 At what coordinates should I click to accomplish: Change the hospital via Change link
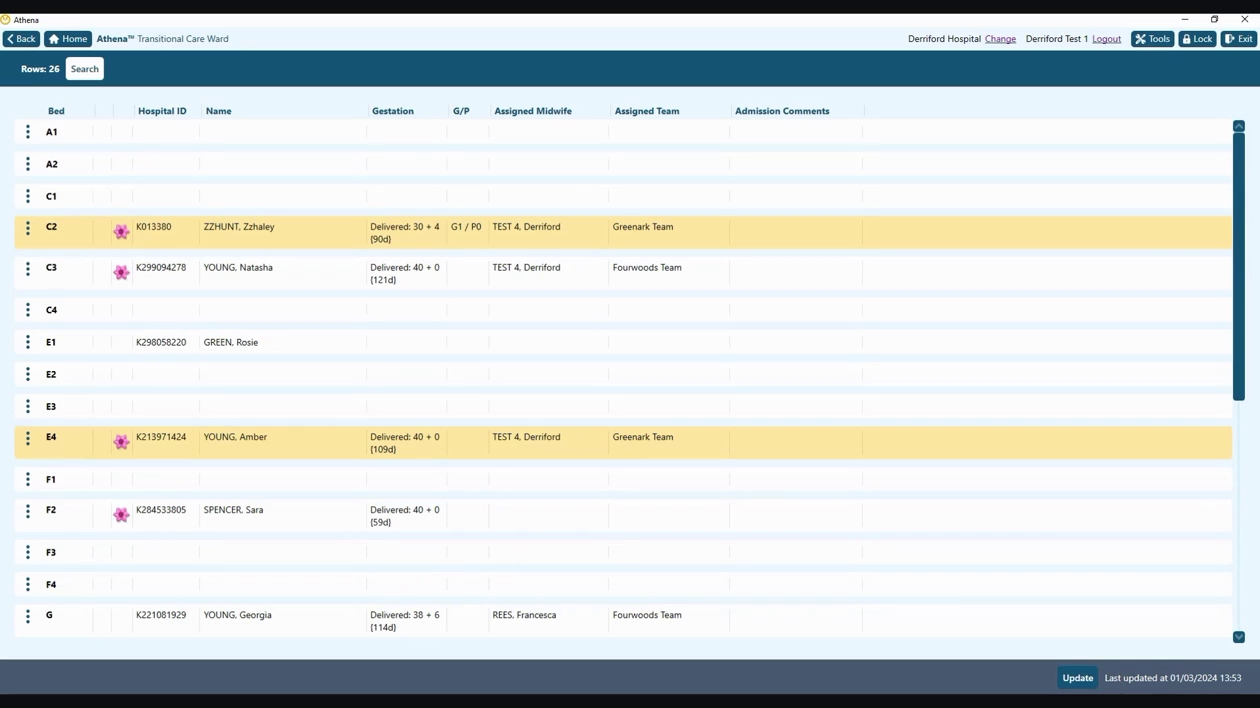1000,39
